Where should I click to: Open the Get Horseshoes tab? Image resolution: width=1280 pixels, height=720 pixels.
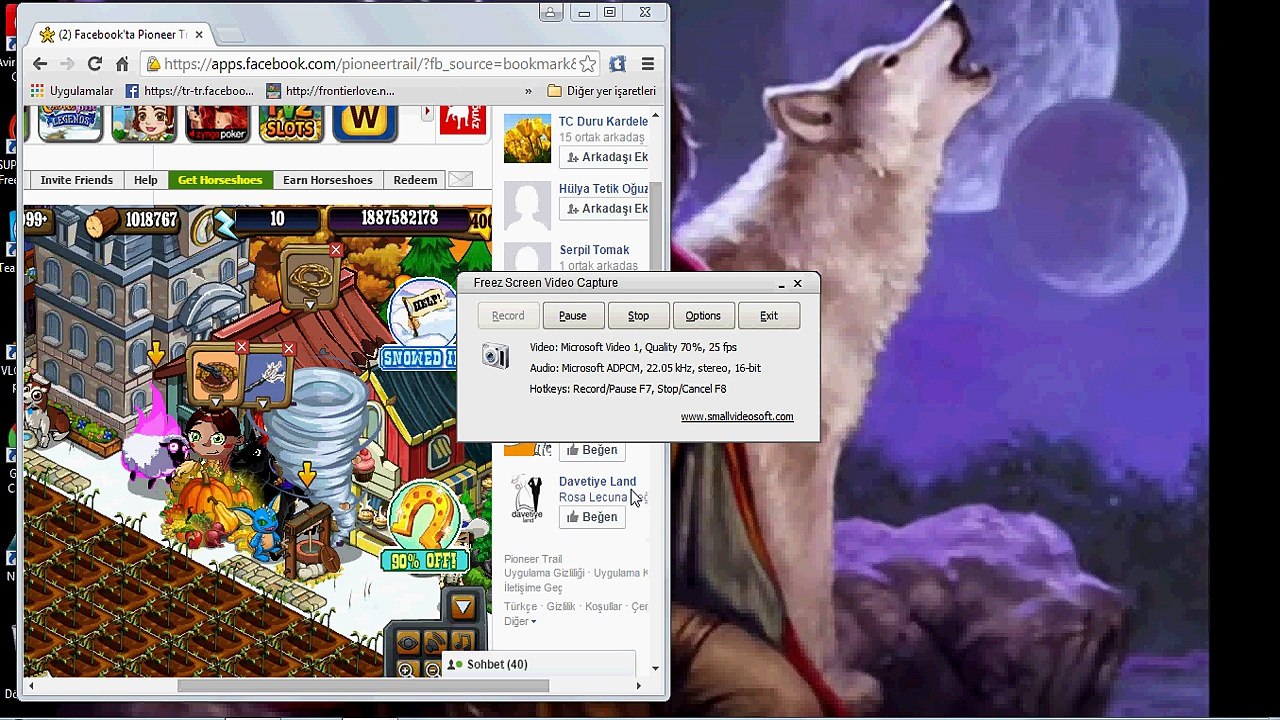220,180
